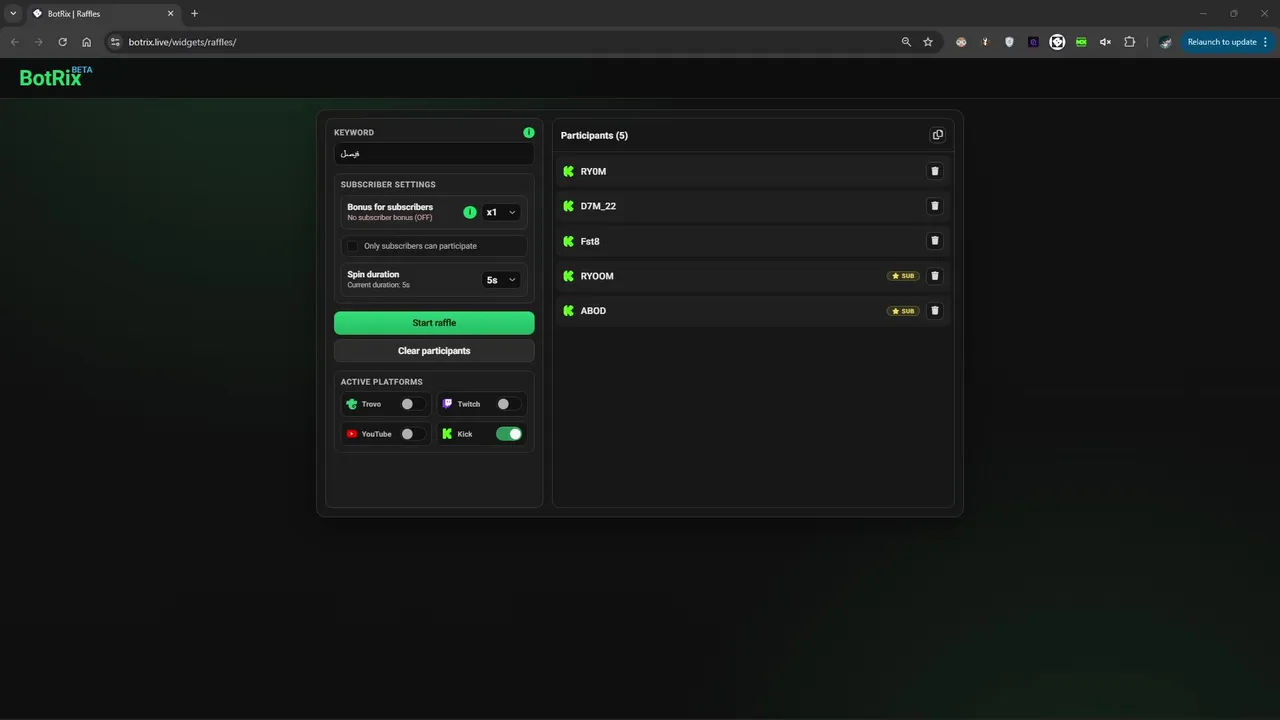The image size is (1280, 720).
Task: Open the shield extension icon
Action: [1009, 42]
